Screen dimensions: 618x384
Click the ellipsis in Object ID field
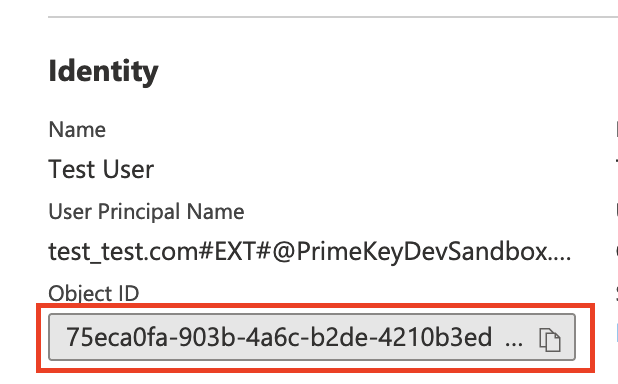click(x=514, y=342)
